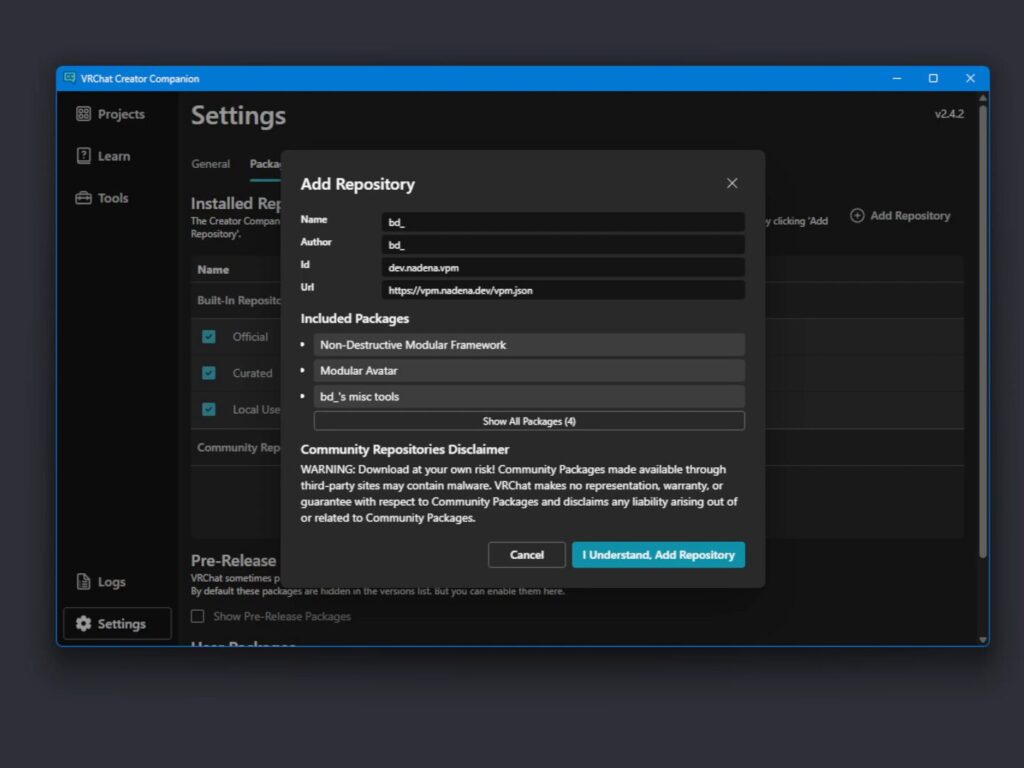The height and width of the screenshot is (768, 1024).
Task: Open the Tools briefcase icon
Action: (x=84, y=198)
